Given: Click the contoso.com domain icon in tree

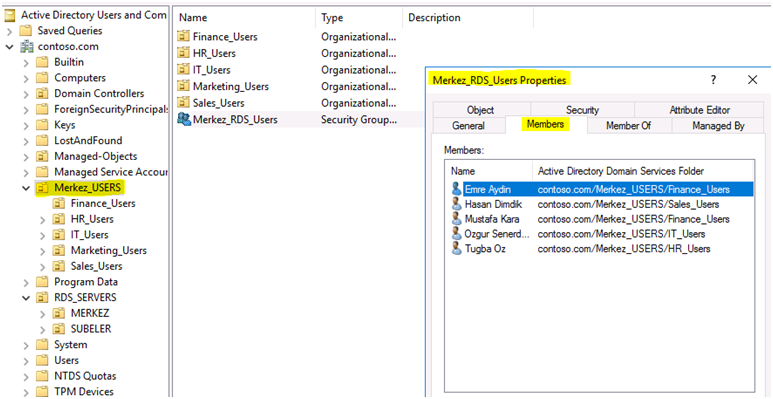Looking at the screenshot, I should (x=26, y=46).
